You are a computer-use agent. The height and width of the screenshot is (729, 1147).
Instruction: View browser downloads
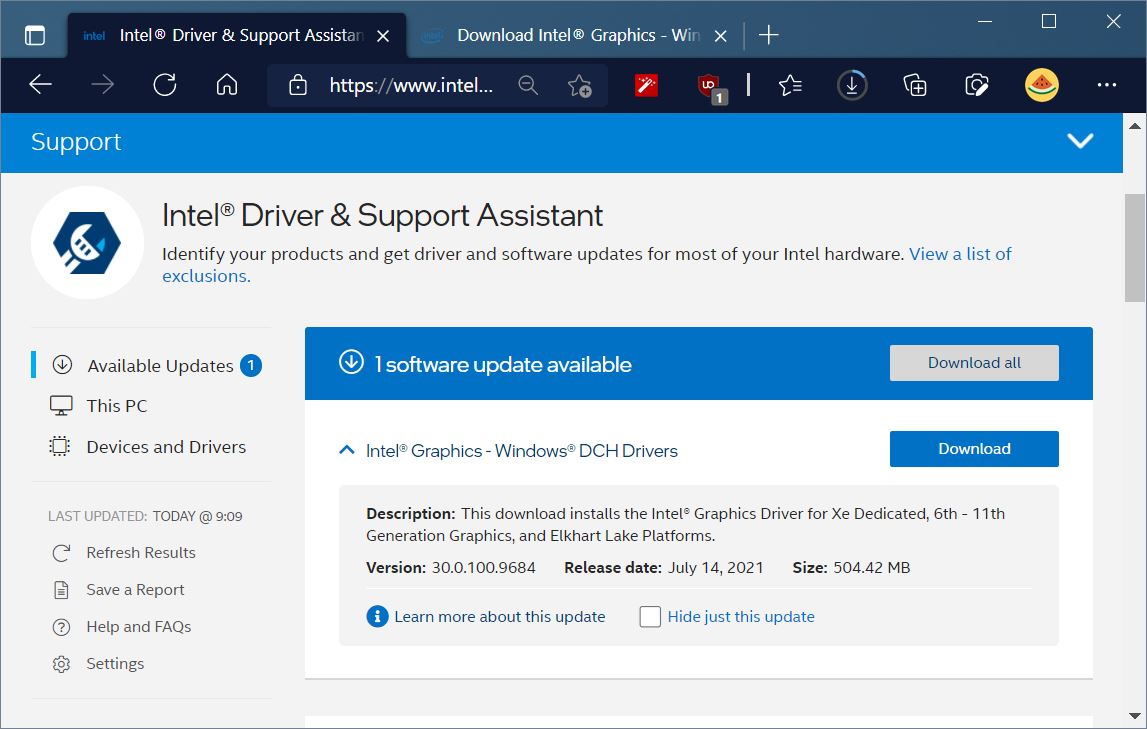tap(851, 85)
